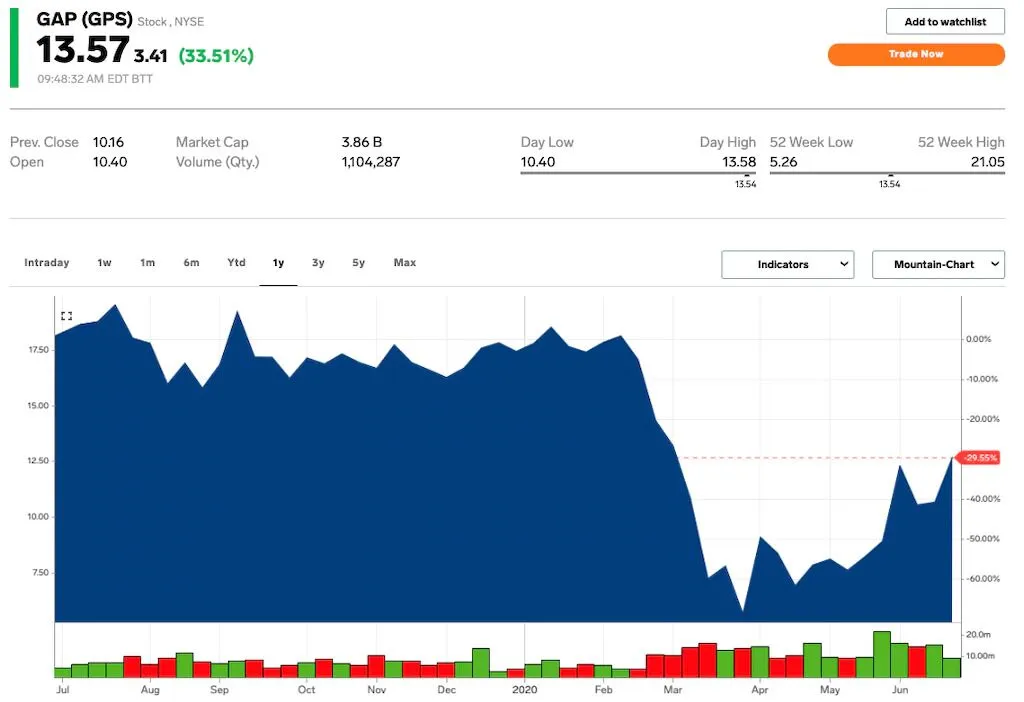Open the Indicators dropdown

click(x=788, y=264)
